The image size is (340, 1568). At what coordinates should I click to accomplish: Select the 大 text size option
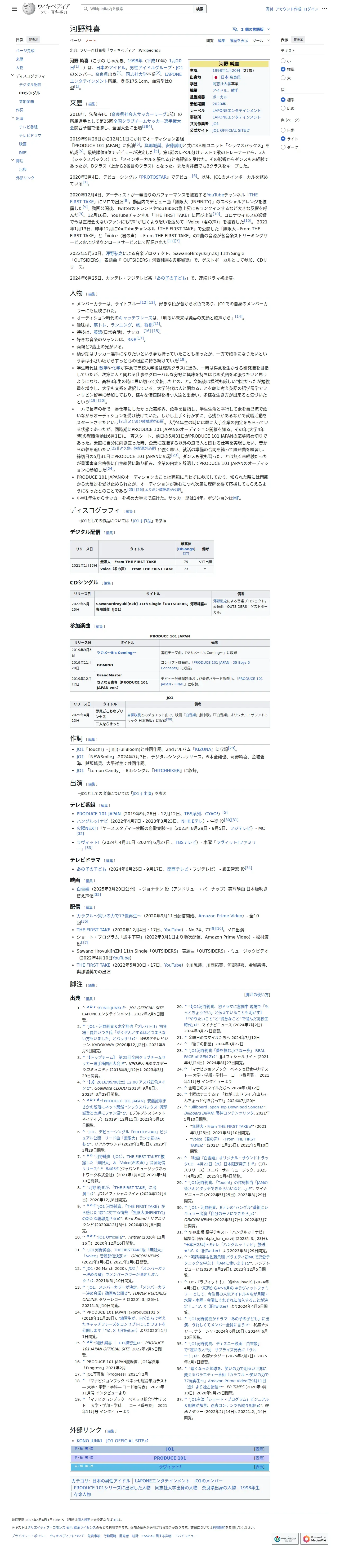point(283,78)
